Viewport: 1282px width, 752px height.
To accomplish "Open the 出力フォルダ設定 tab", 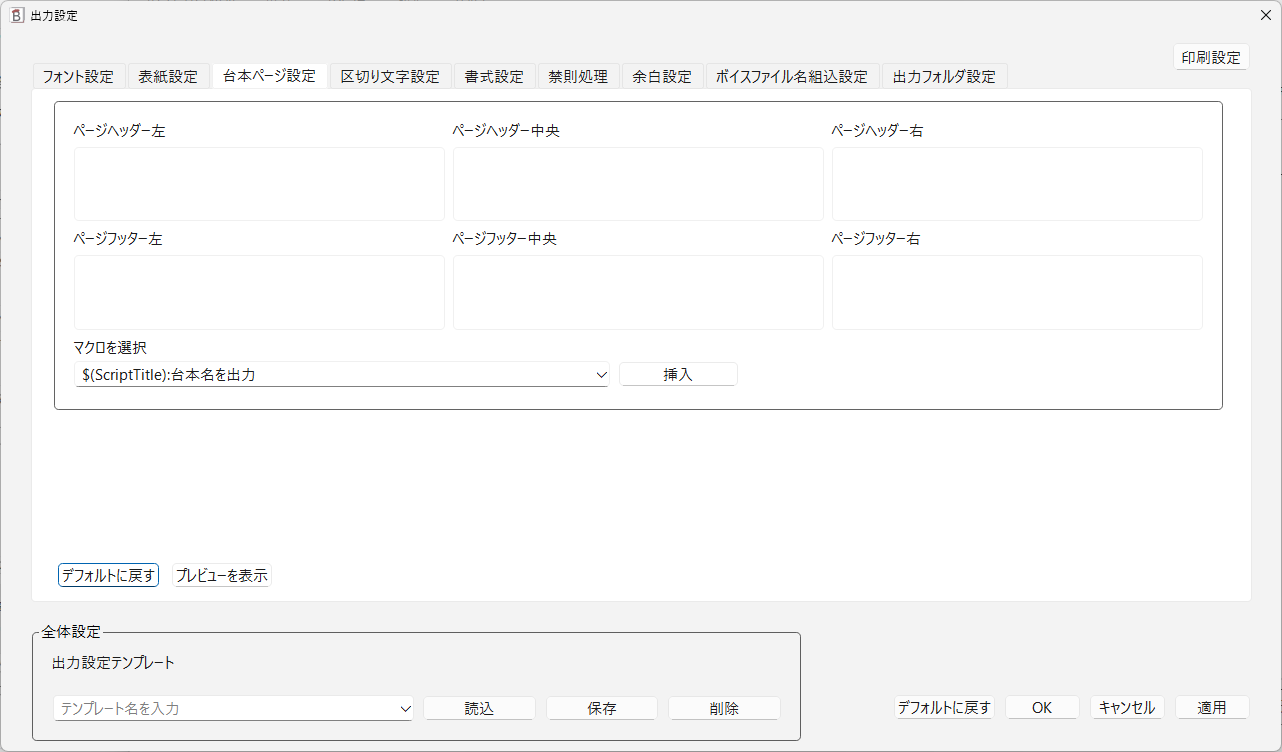I will click(x=944, y=75).
